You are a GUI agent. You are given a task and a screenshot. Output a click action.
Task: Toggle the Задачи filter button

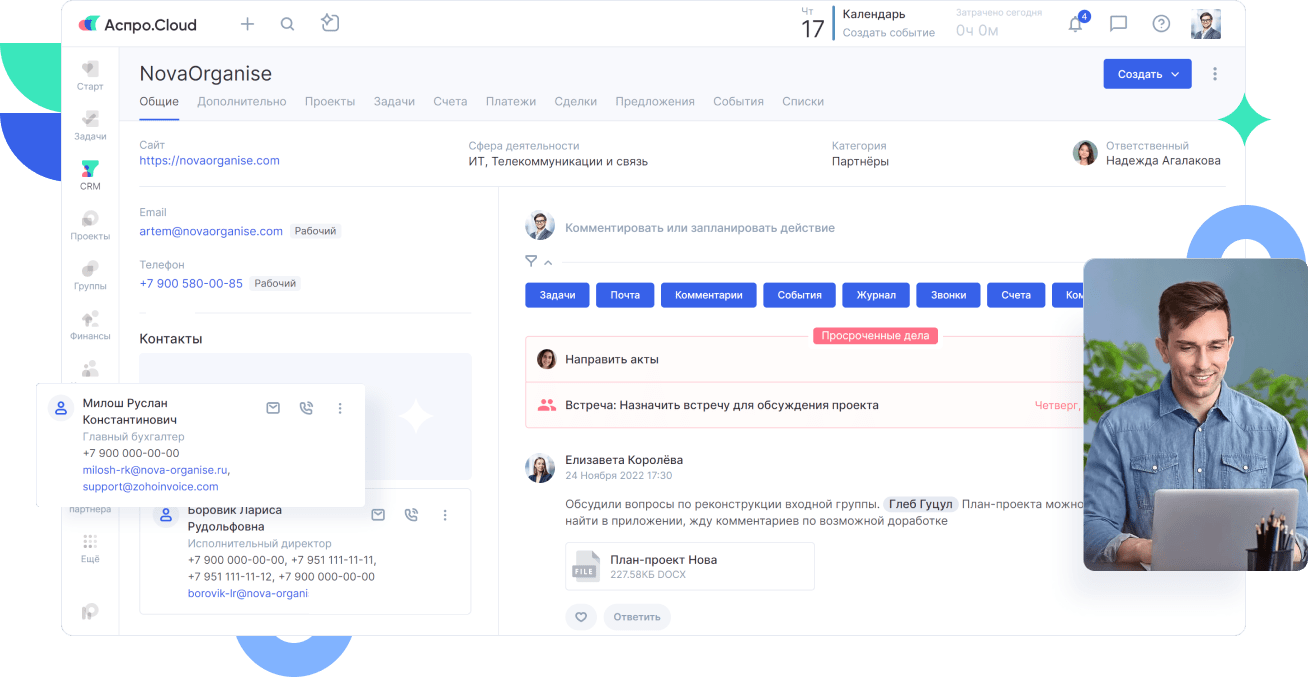557,295
